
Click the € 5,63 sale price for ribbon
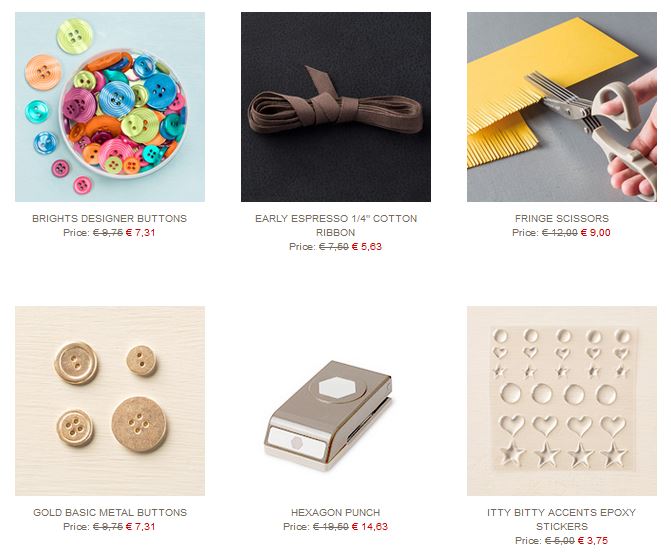[366, 247]
